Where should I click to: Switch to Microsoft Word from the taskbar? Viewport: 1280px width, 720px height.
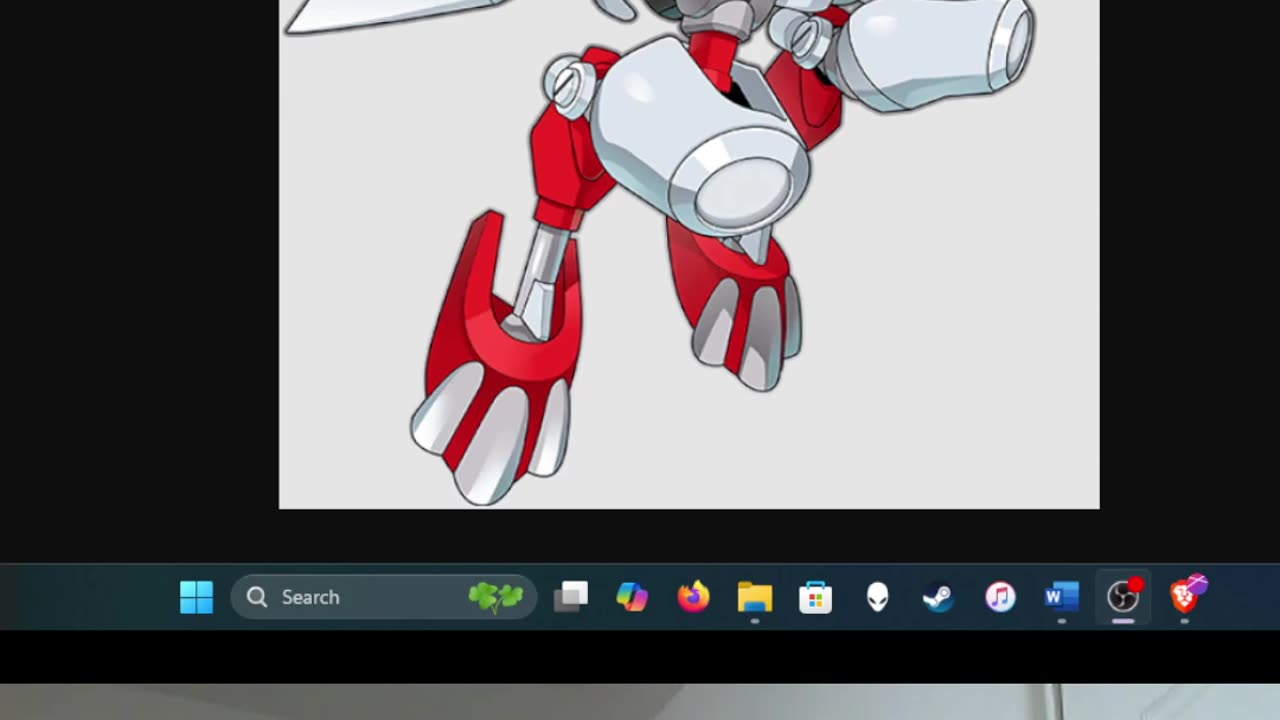pos(1061,597)
